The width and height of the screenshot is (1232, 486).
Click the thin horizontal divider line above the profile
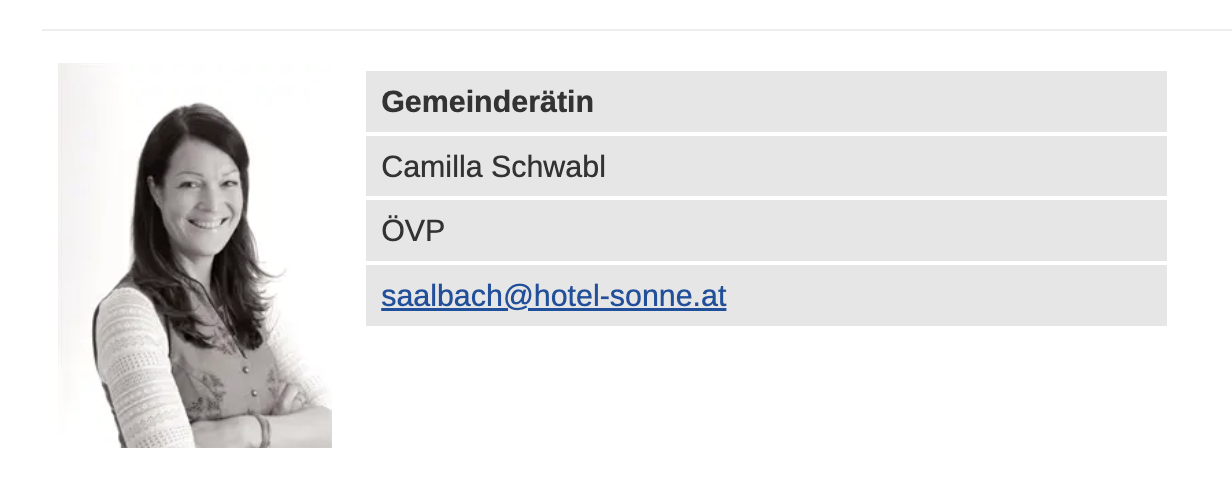[637, 30]
